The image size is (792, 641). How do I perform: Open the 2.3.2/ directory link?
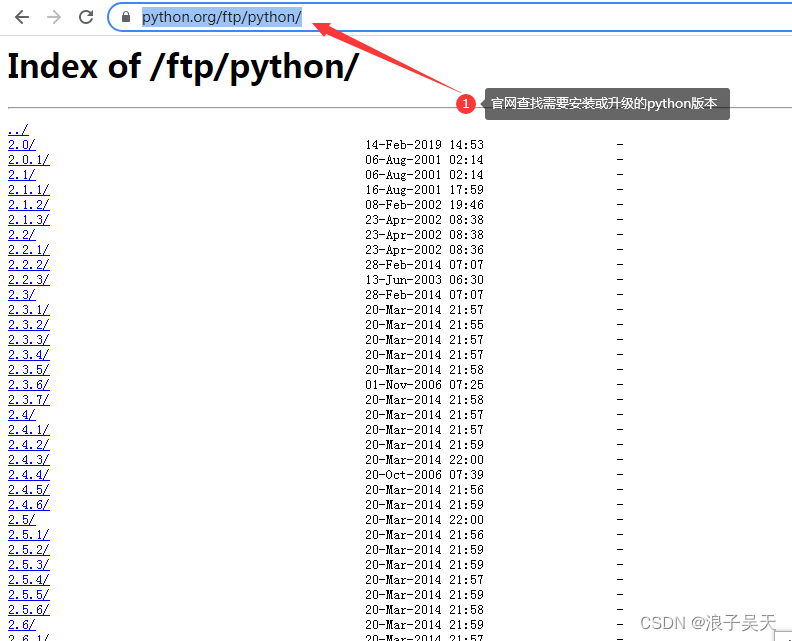click(29, 325)
